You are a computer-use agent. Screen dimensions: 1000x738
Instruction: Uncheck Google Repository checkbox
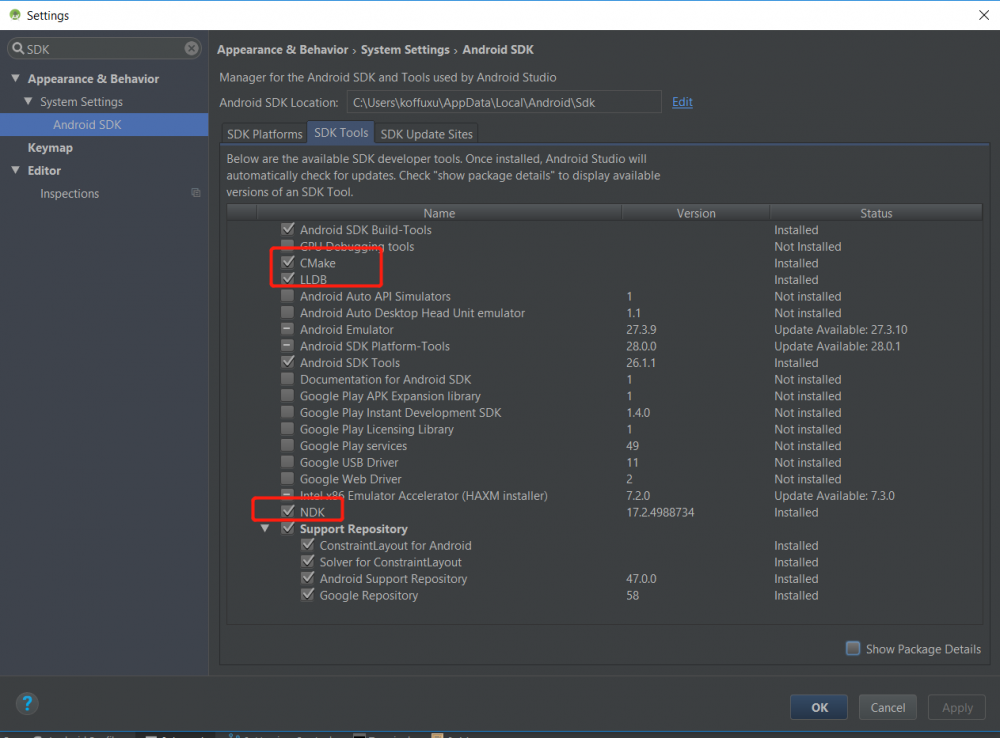307,594
